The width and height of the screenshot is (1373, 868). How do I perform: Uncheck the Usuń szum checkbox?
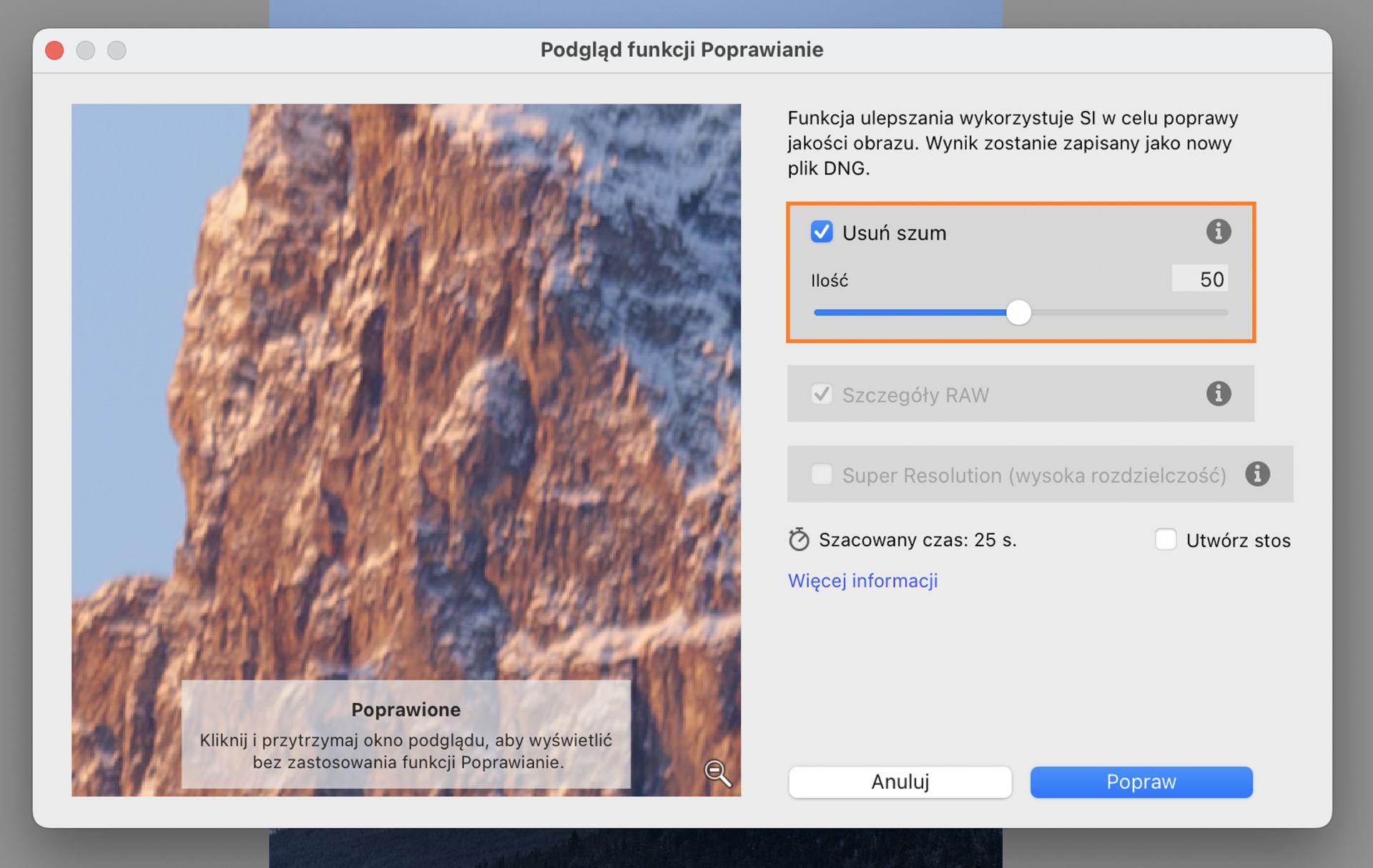click(x=822, y=232)
